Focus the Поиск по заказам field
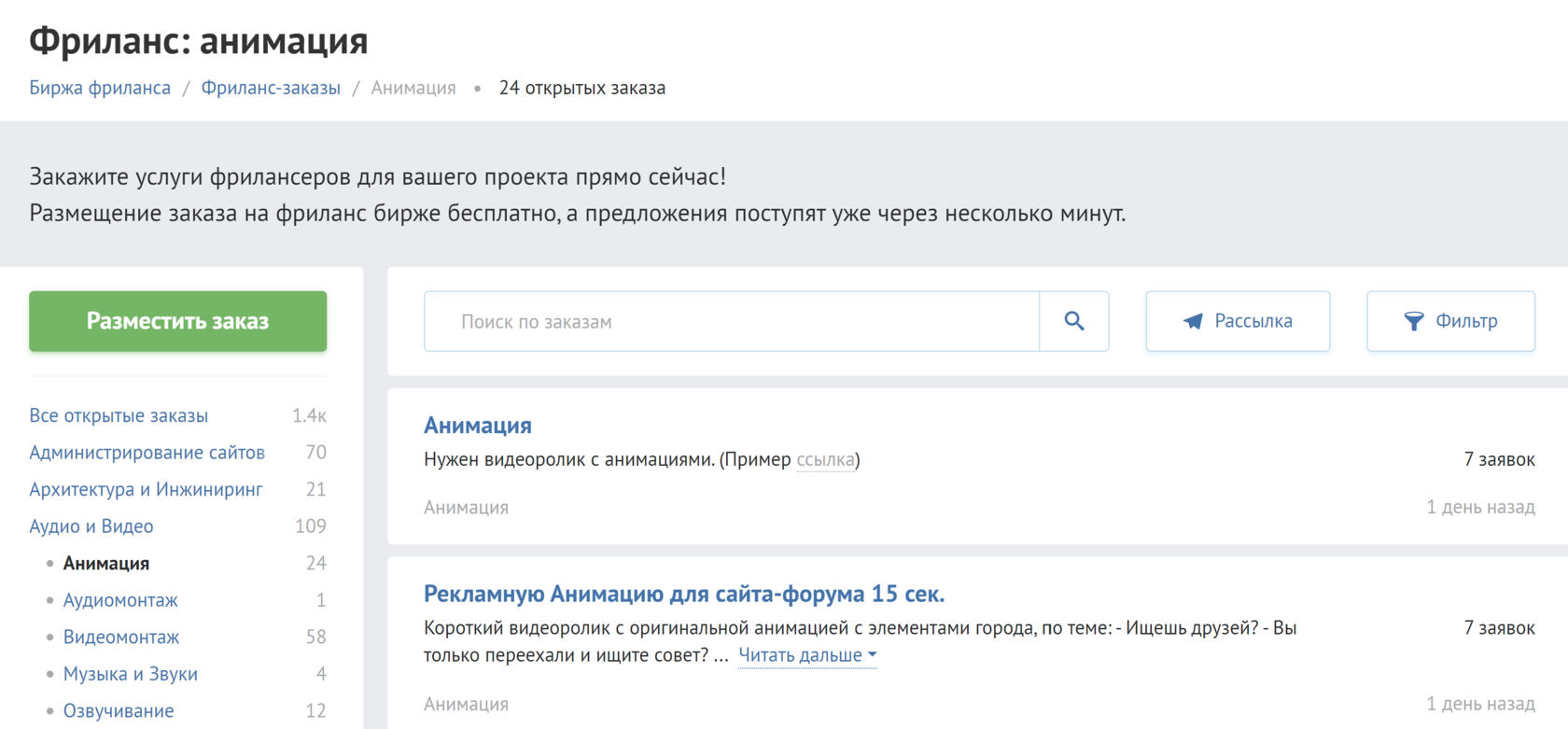Screen dimensions: 1568x729 tap(731, 321)
